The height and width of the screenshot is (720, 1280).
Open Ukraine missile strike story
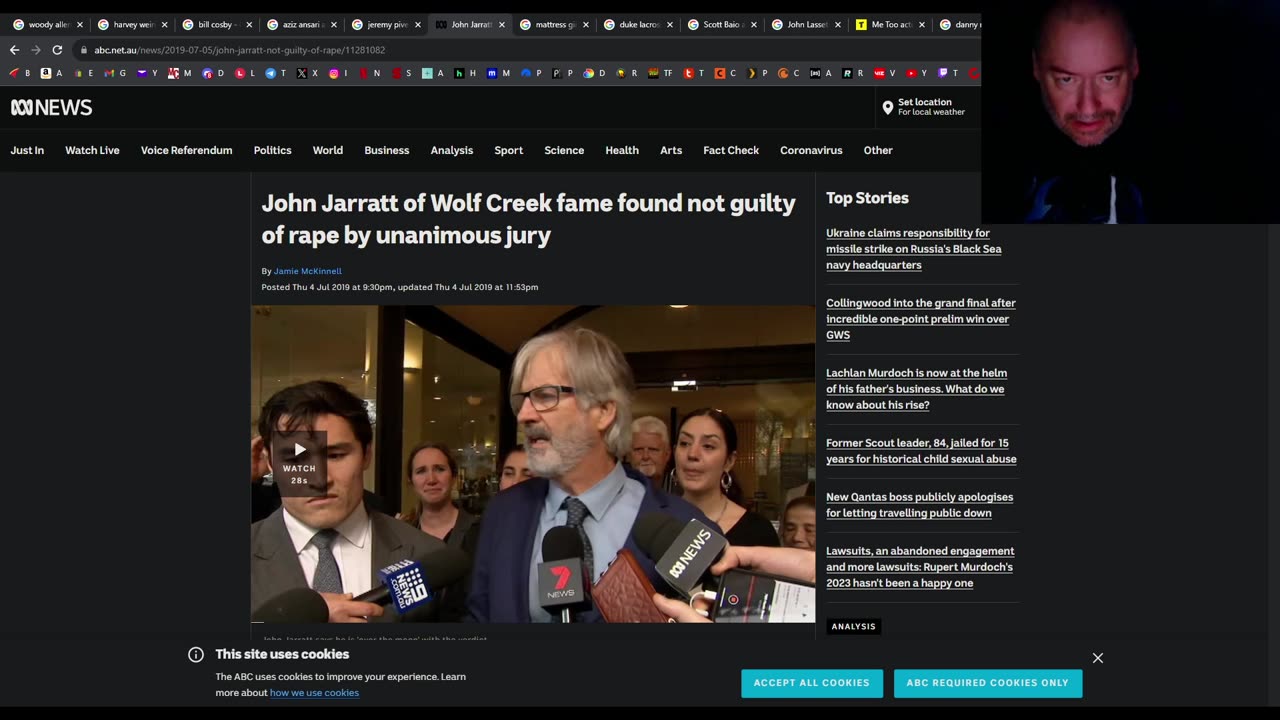point(913,249)
